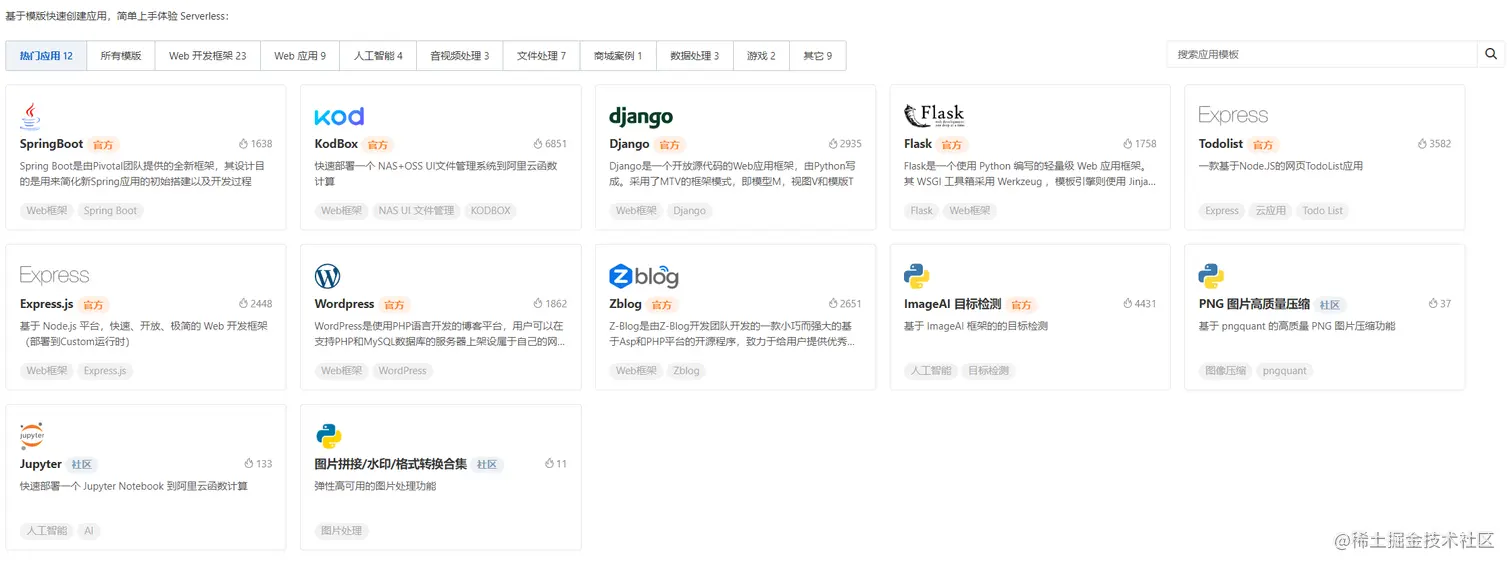Click flame icon beside 3582 on Todolist

click(1422, 144)
